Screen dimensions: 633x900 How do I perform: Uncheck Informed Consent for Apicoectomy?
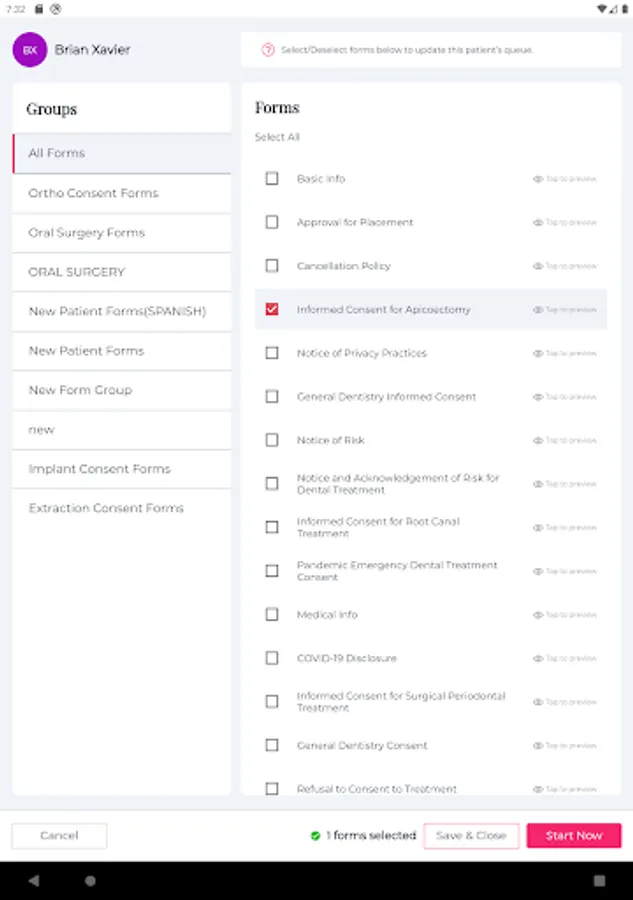pyautogui.click(x=272, y=310)
